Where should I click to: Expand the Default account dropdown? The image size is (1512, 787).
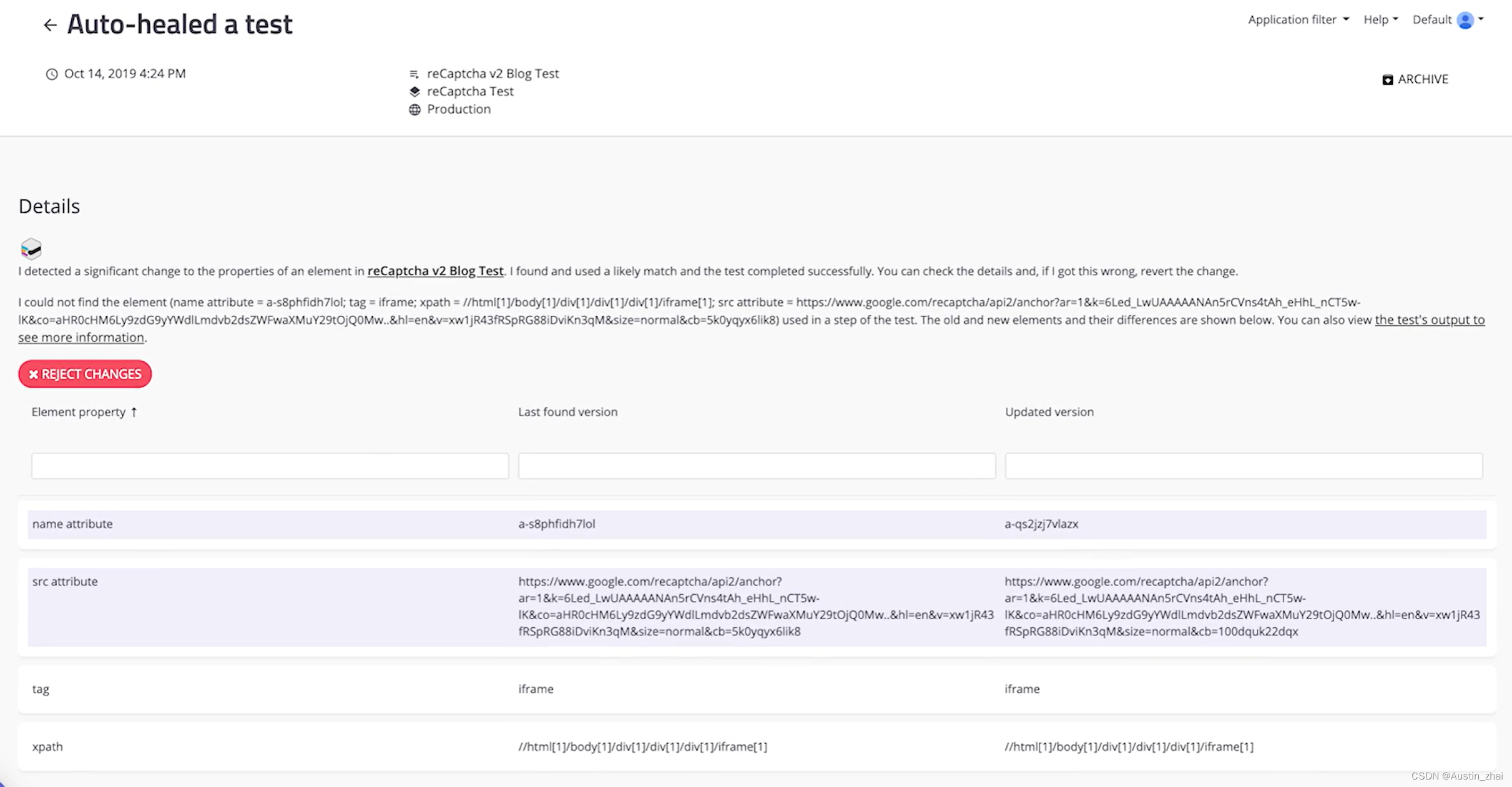tap(1448, 19)
